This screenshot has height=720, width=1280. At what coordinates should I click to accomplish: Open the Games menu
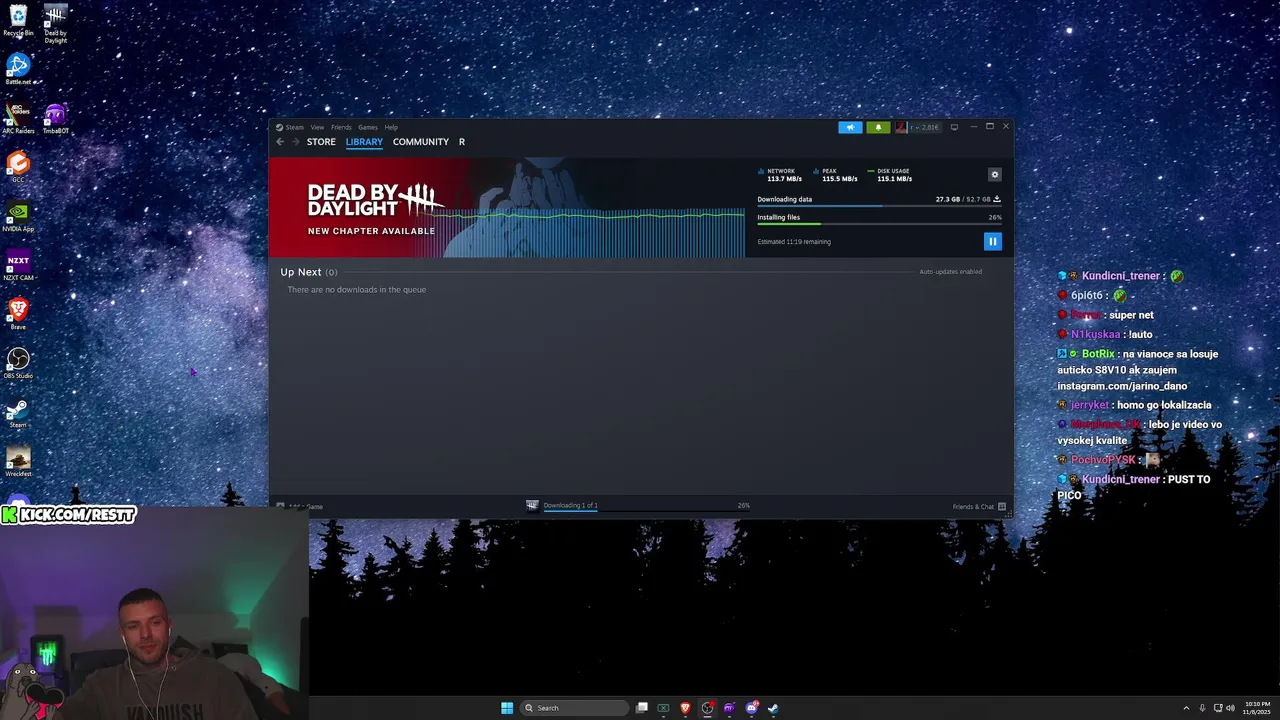[x=368, y=127]
